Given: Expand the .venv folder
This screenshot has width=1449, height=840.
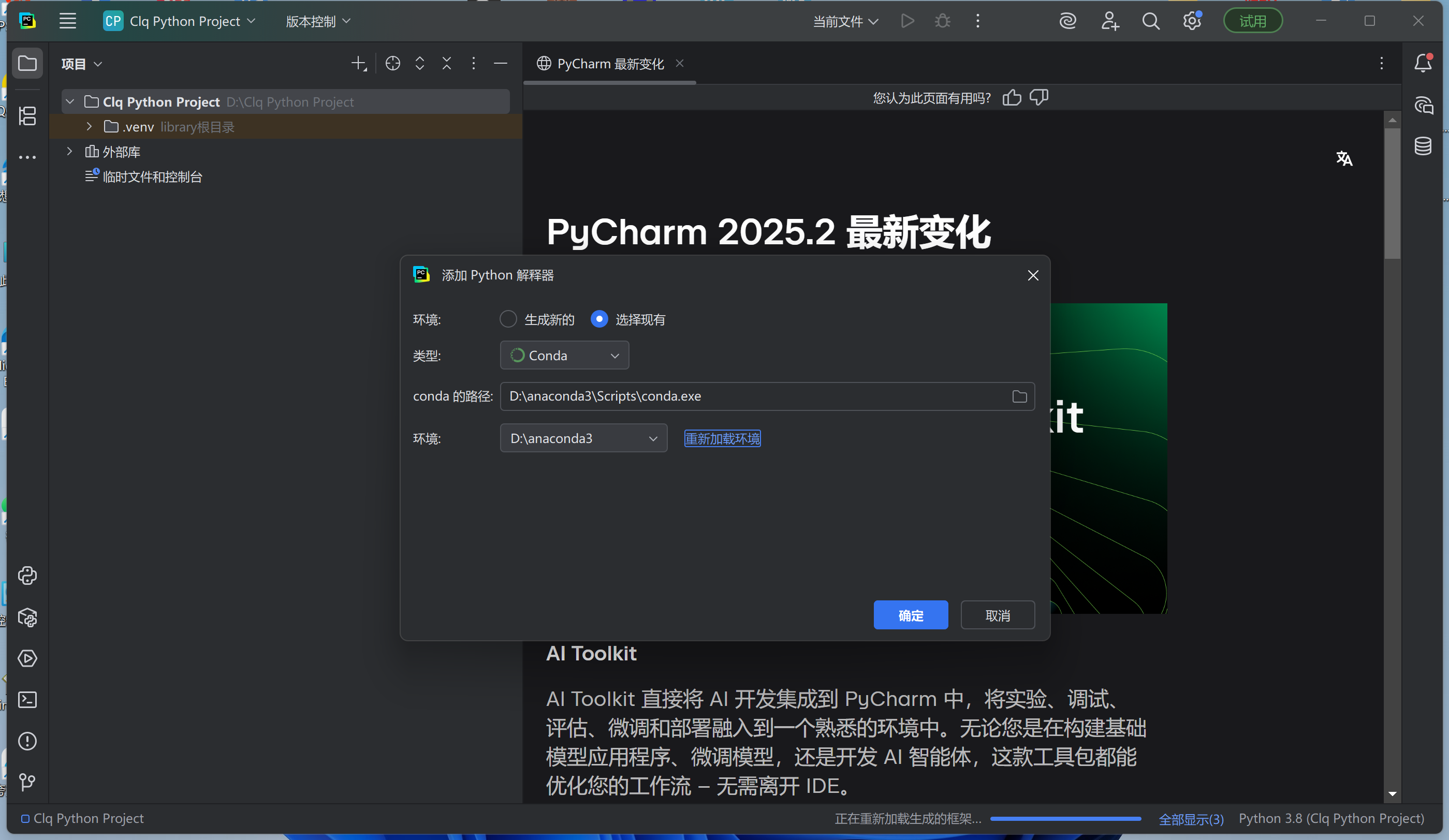Looking at the screenshot, I should (x=89, y=126).
